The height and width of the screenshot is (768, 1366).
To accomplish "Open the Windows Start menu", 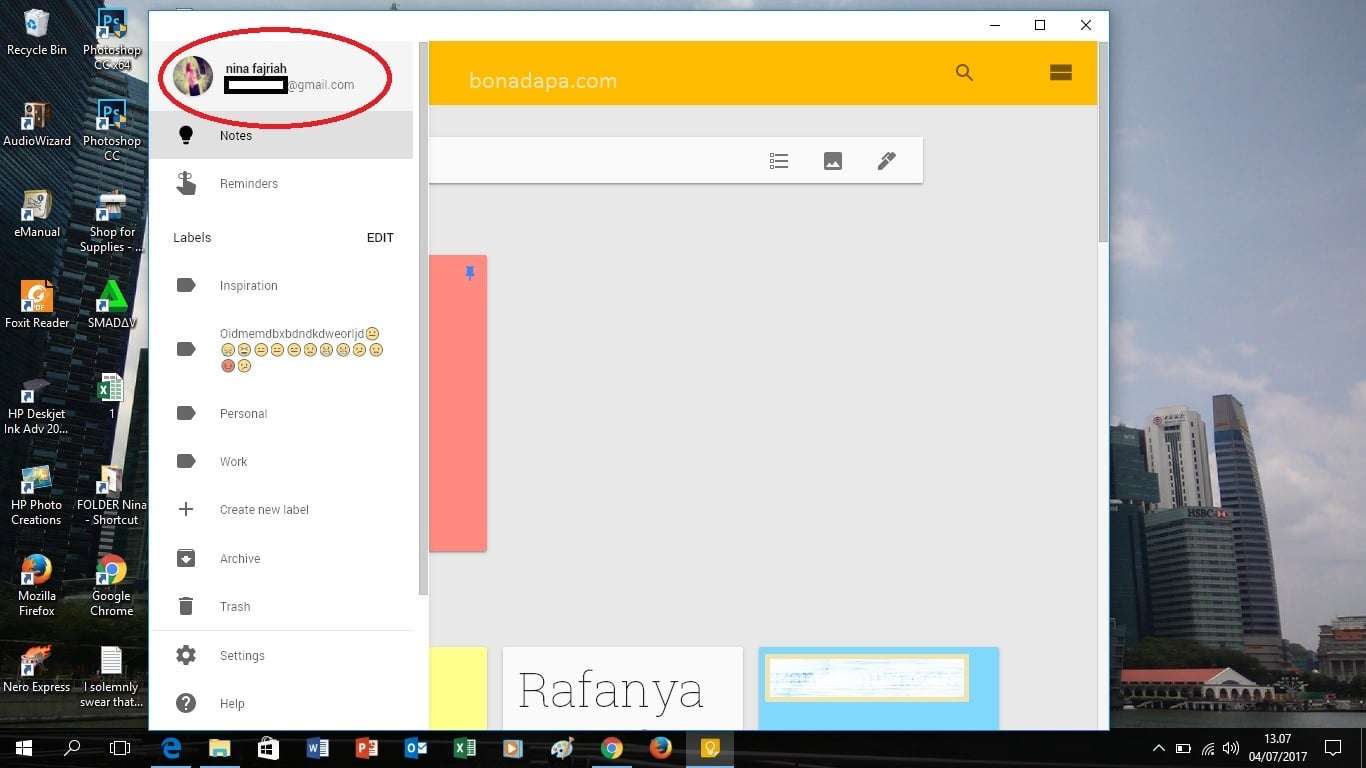I will coord(23,748).
